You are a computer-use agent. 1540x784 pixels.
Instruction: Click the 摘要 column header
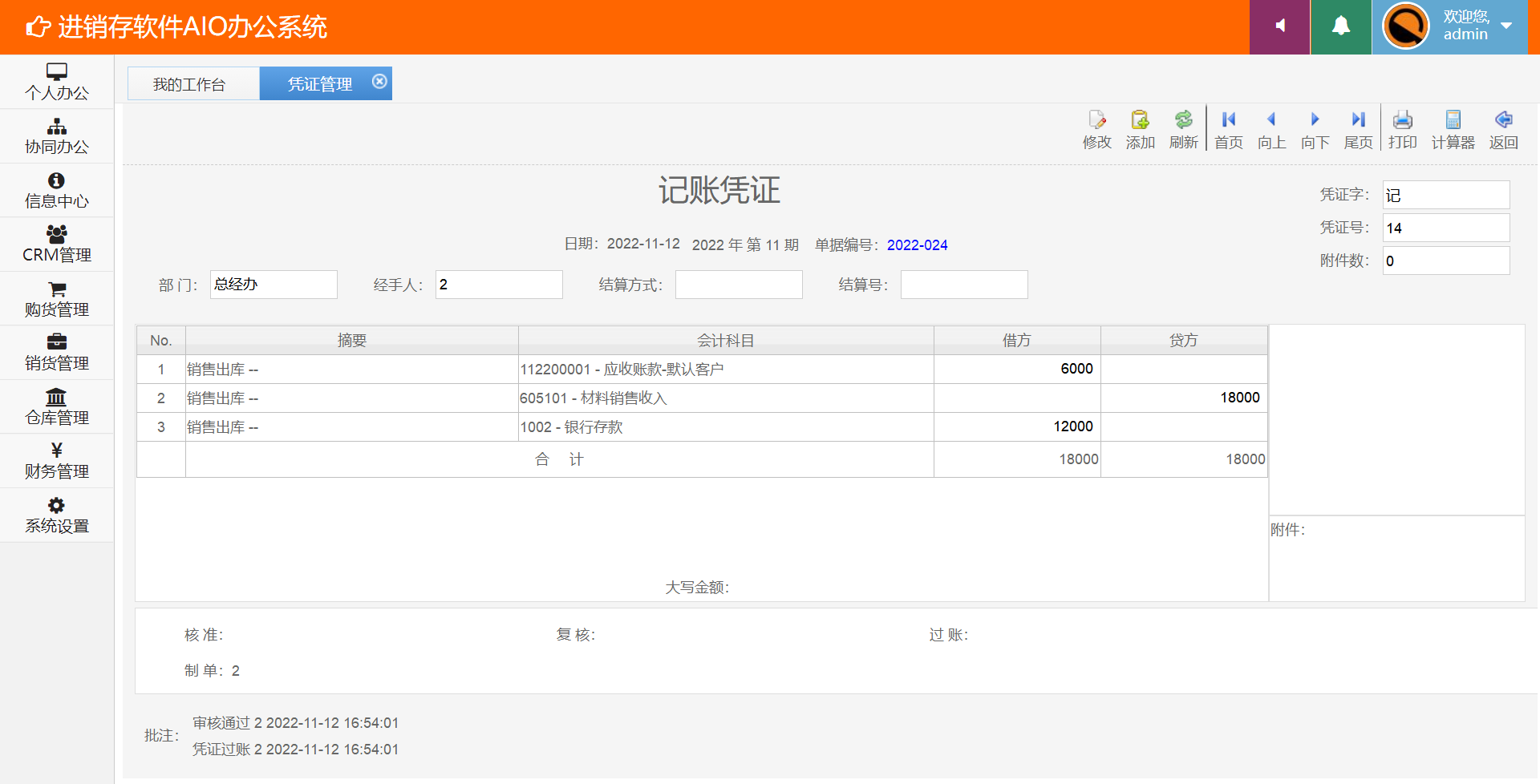click(352, 340)
